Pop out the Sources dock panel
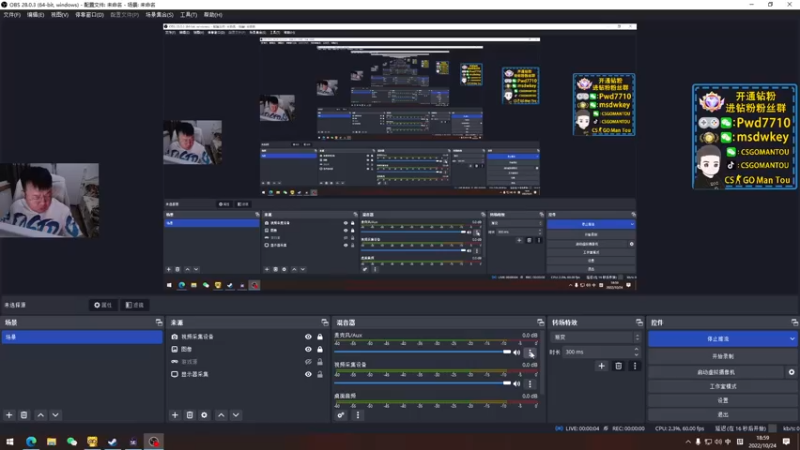The image size is (800, 450). coord(324,322)
